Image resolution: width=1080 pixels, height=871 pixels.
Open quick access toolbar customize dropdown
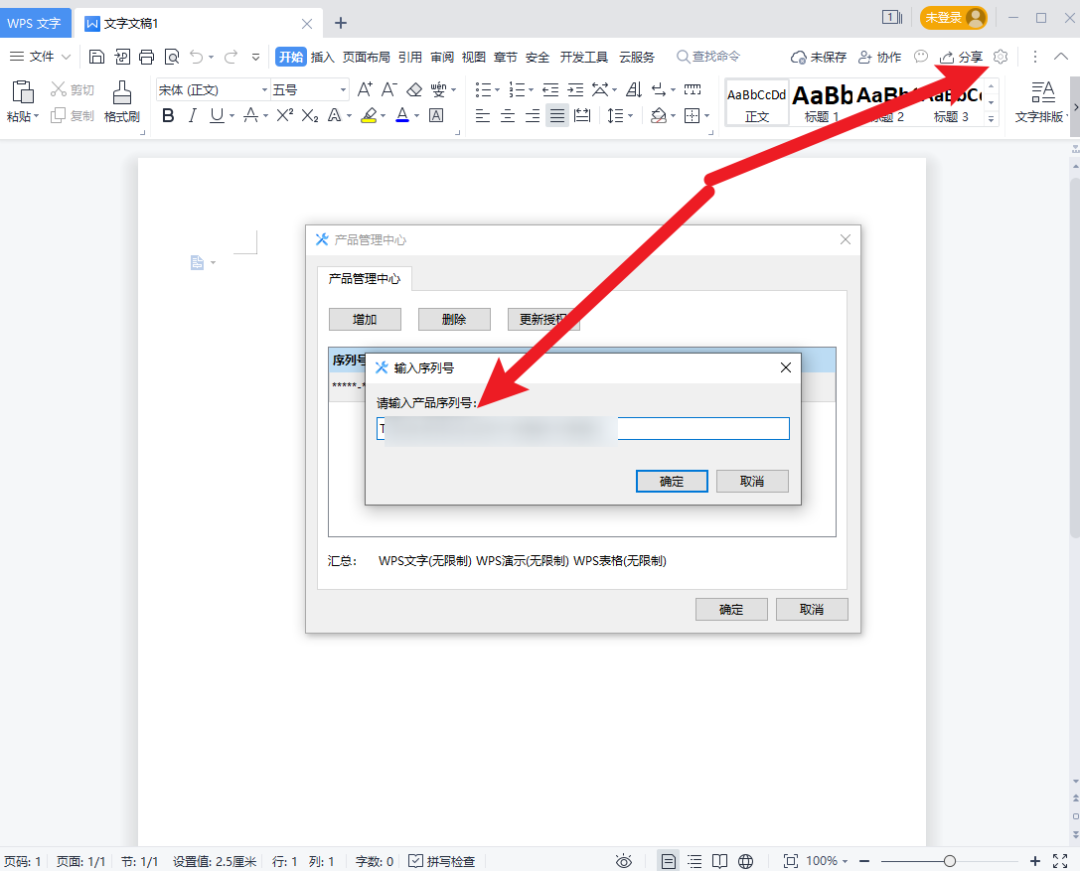pos(256,57)
